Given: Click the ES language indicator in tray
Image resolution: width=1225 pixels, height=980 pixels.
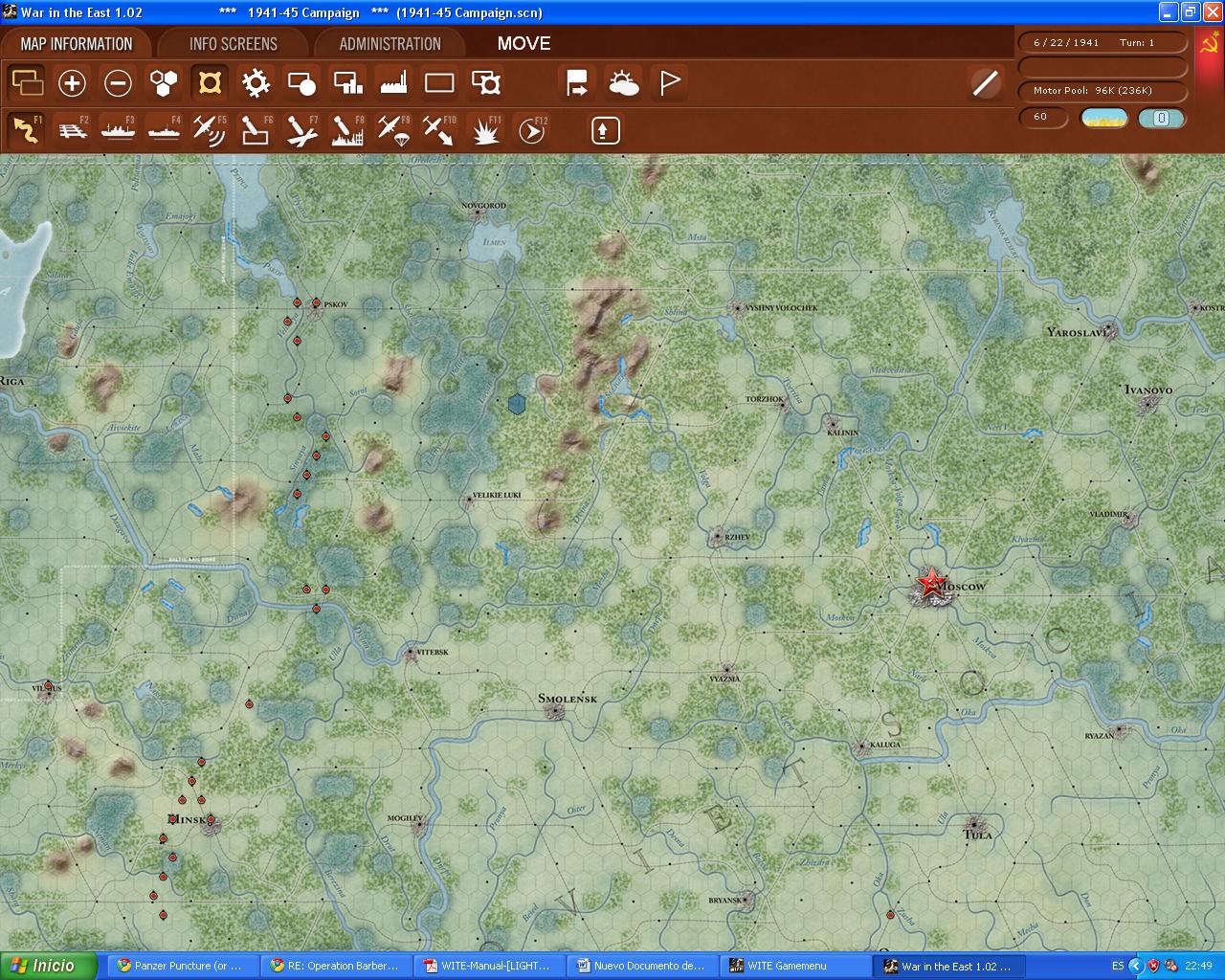Looking at the screenshot, I should 1118,966.
